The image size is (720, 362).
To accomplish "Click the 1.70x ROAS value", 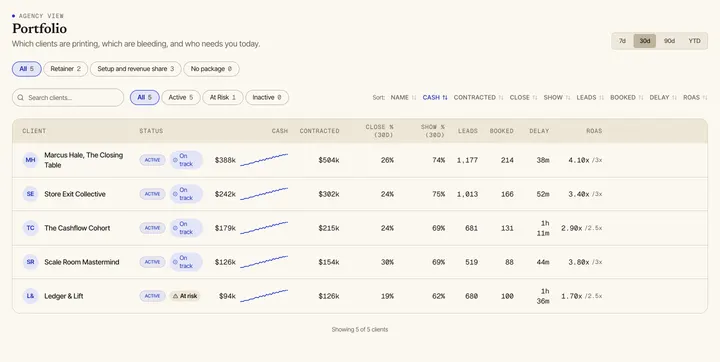I will point(572,296).
